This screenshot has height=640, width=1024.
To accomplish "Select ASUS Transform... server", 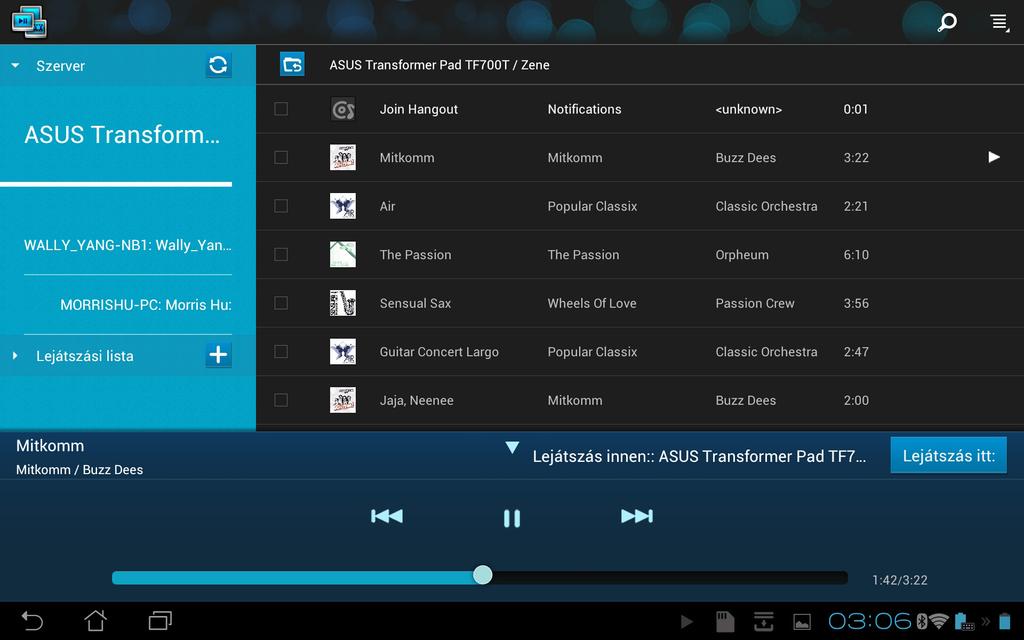I will 122,135.
